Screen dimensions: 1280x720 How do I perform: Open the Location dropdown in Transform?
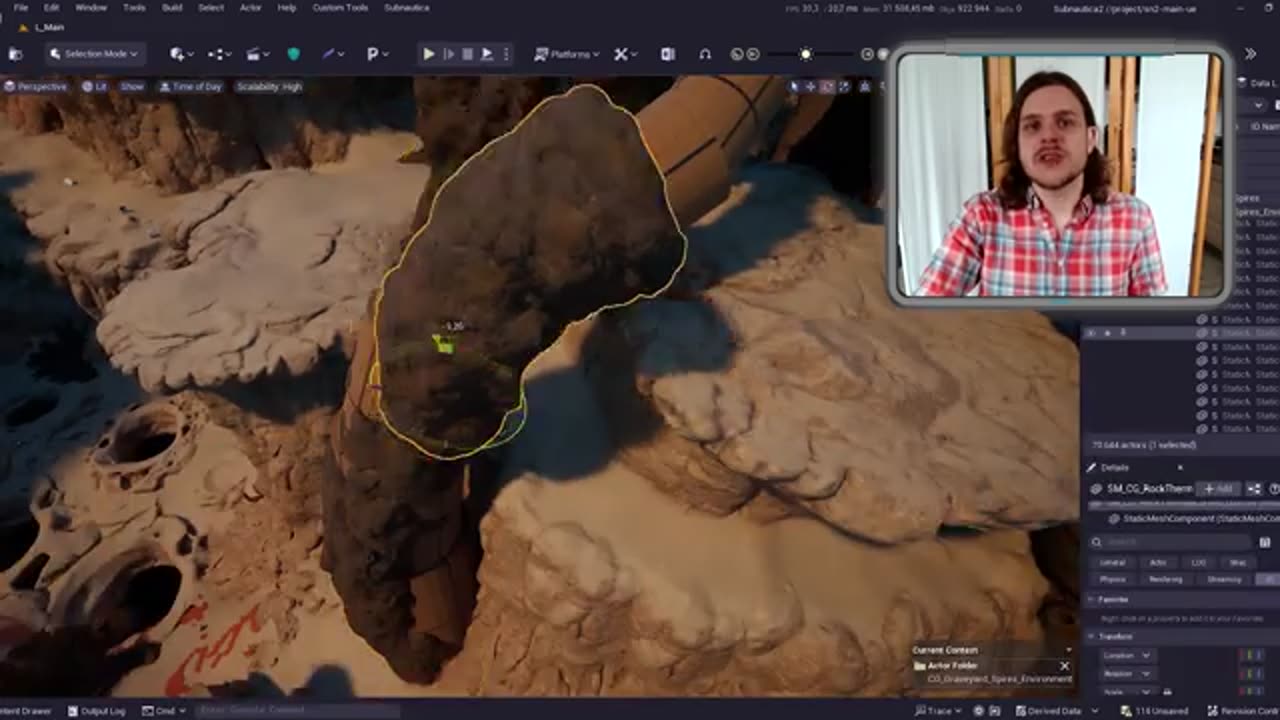coord(1127,656)
